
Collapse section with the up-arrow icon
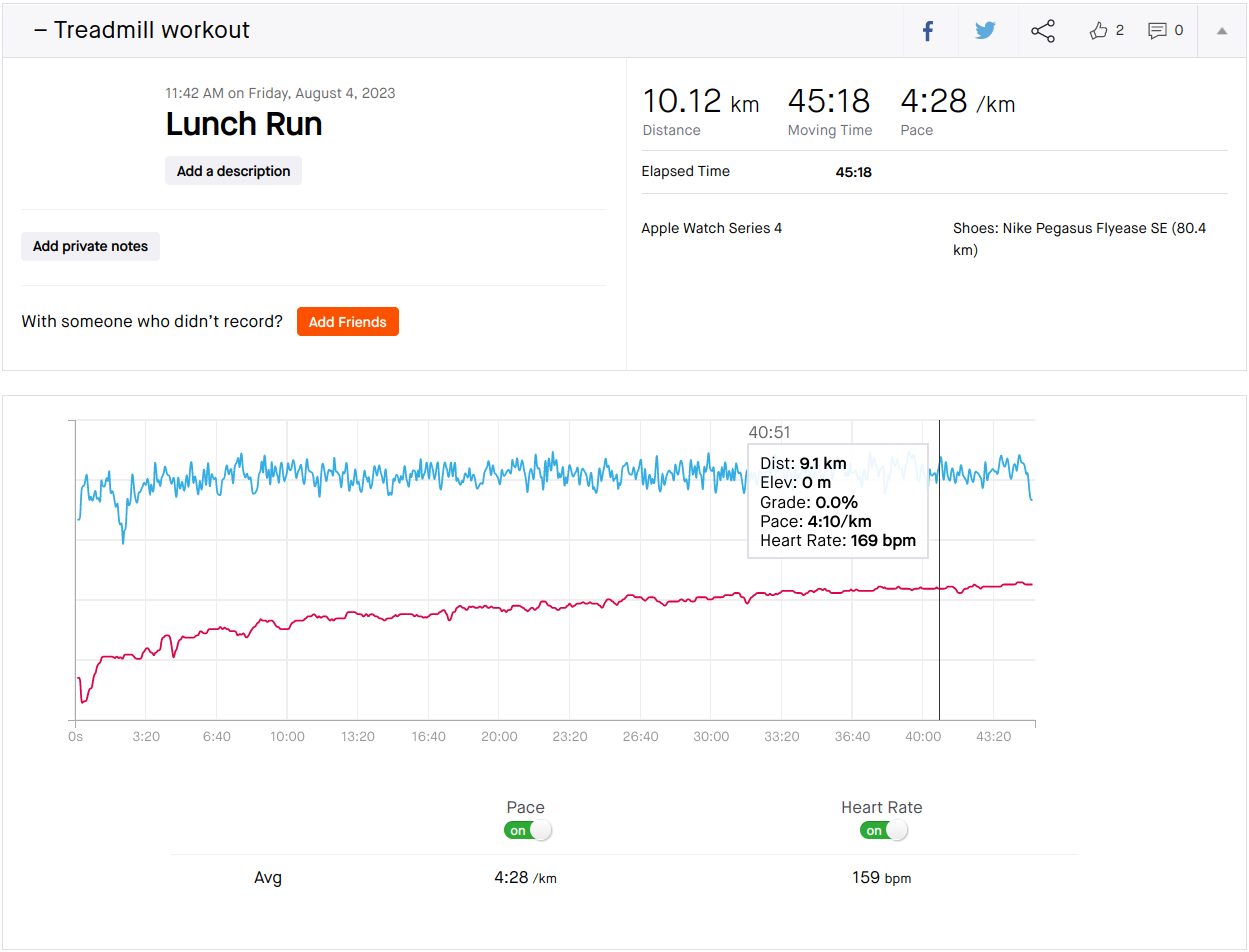(1221, 31)
